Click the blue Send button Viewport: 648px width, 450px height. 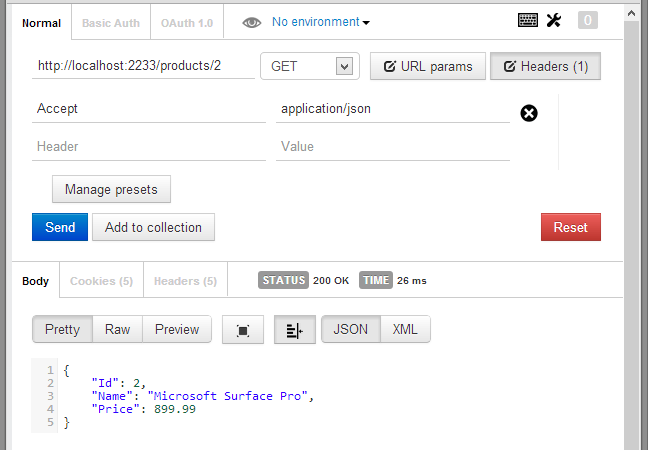[60, 227]
